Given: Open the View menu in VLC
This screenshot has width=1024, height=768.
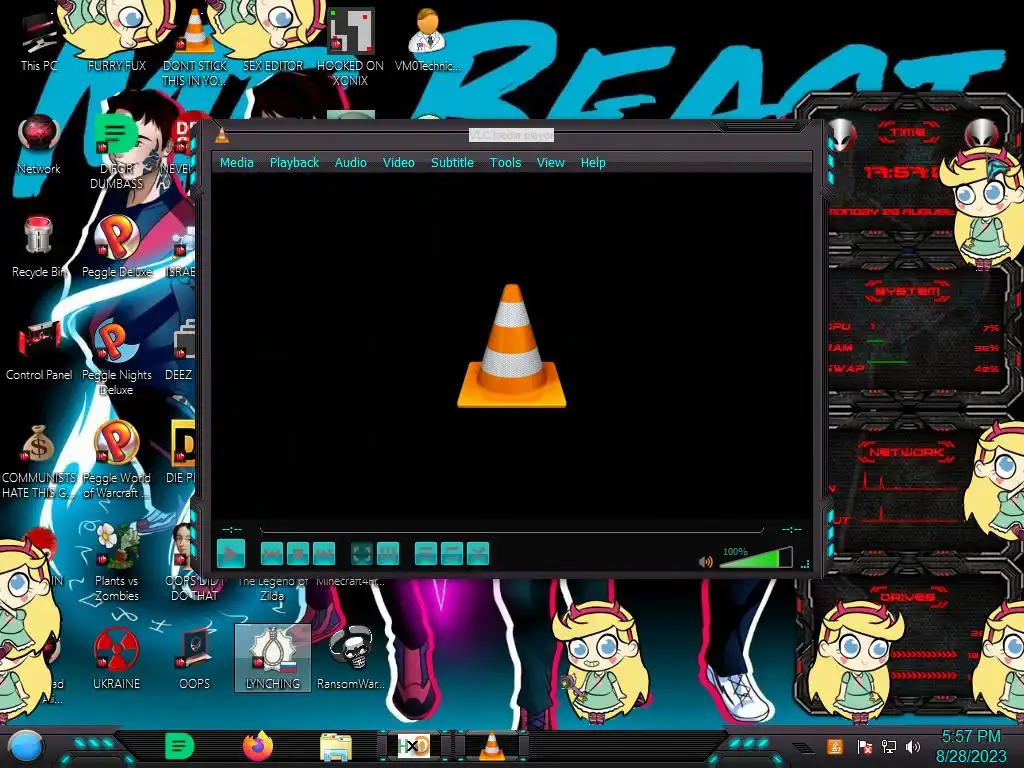Looking at the screenshot, I should [x=551, y=163].
